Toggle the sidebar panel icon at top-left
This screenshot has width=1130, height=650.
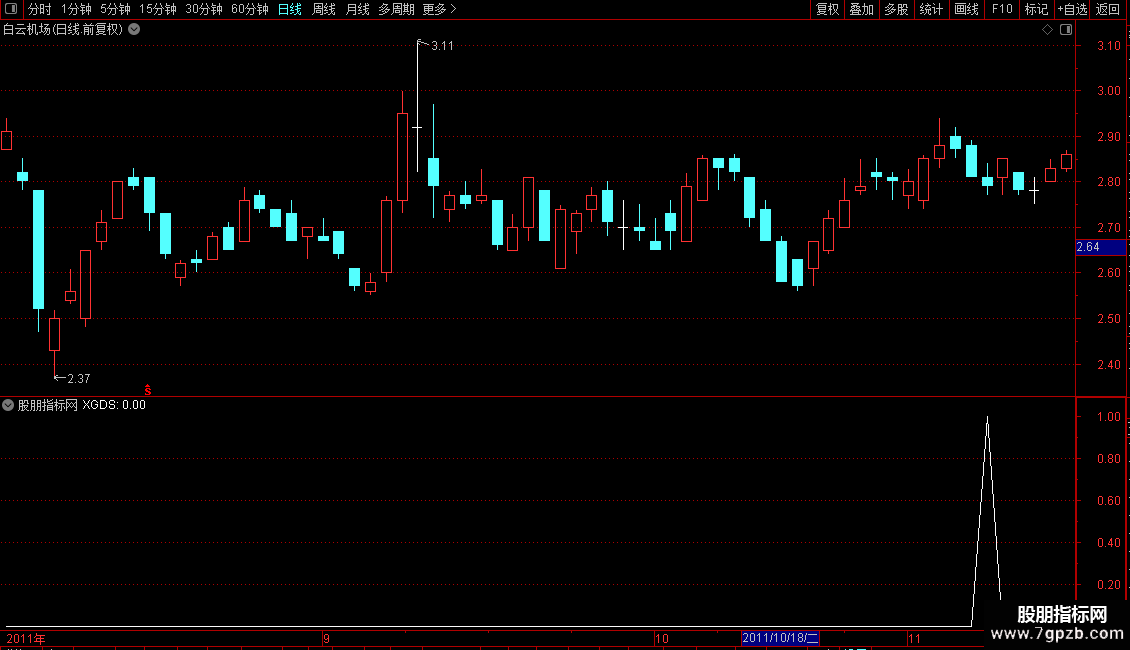click(11, 9)
